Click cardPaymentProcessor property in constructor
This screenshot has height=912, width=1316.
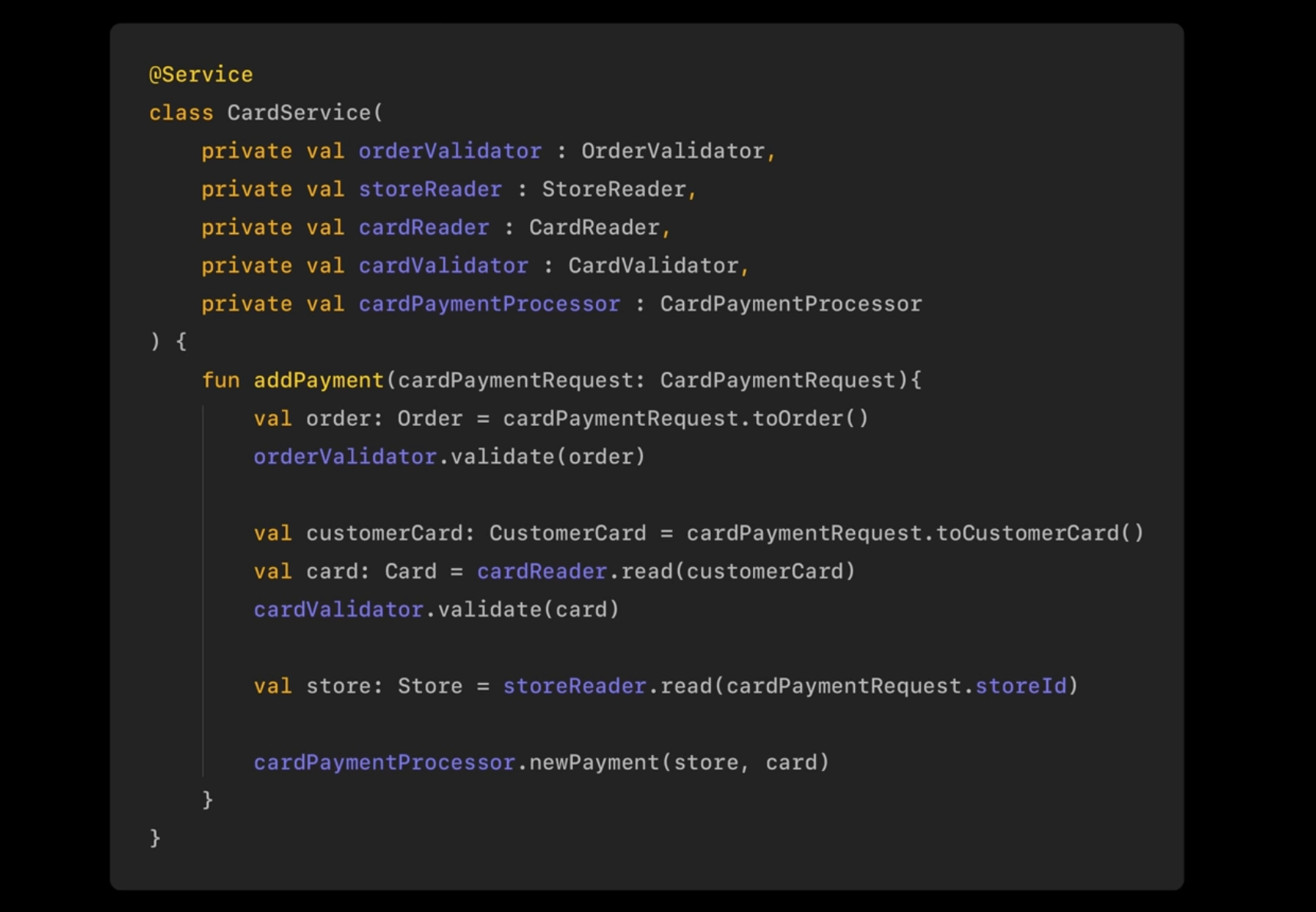pos(489,304)
